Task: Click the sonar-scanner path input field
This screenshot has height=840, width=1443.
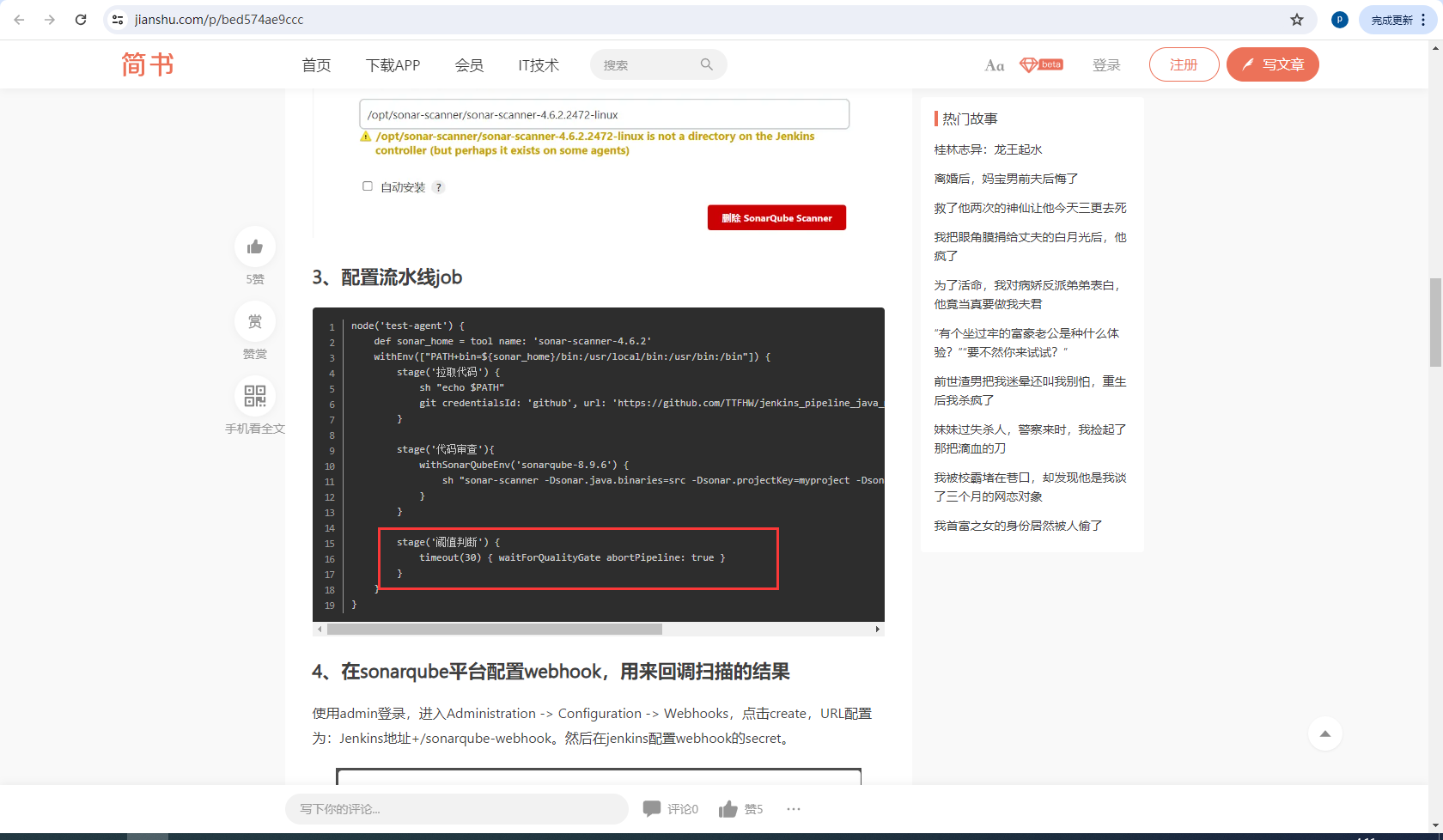Action: click(604, 114)
